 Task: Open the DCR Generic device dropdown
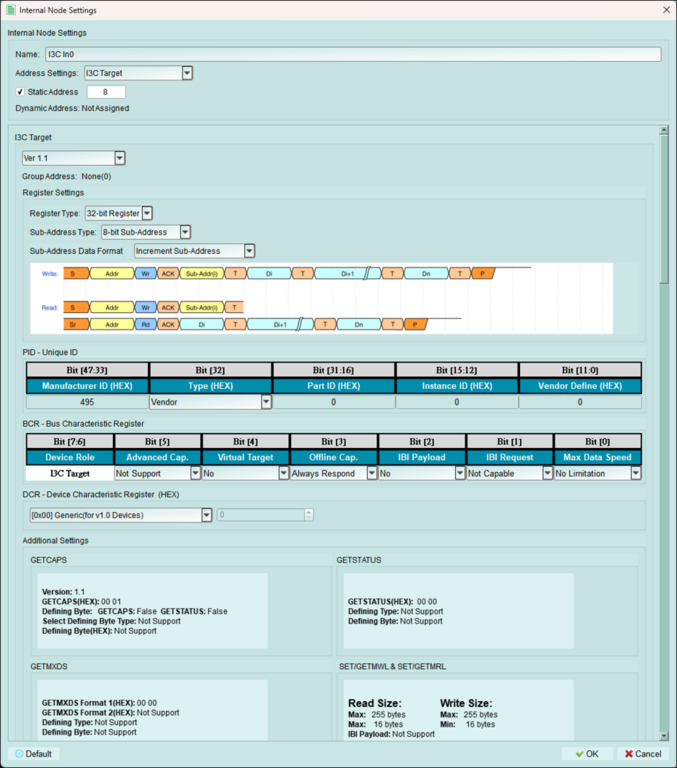pos(206,515)
